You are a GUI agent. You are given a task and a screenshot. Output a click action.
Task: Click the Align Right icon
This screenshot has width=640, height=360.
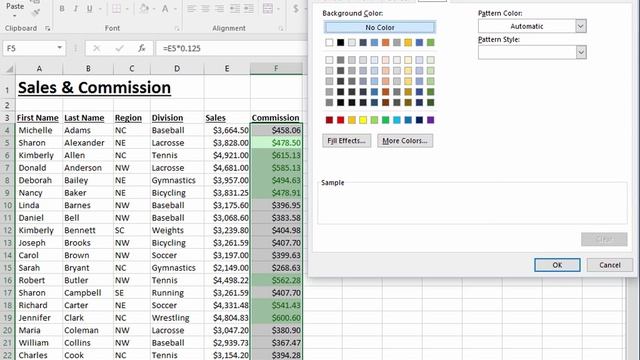[220, 9]
